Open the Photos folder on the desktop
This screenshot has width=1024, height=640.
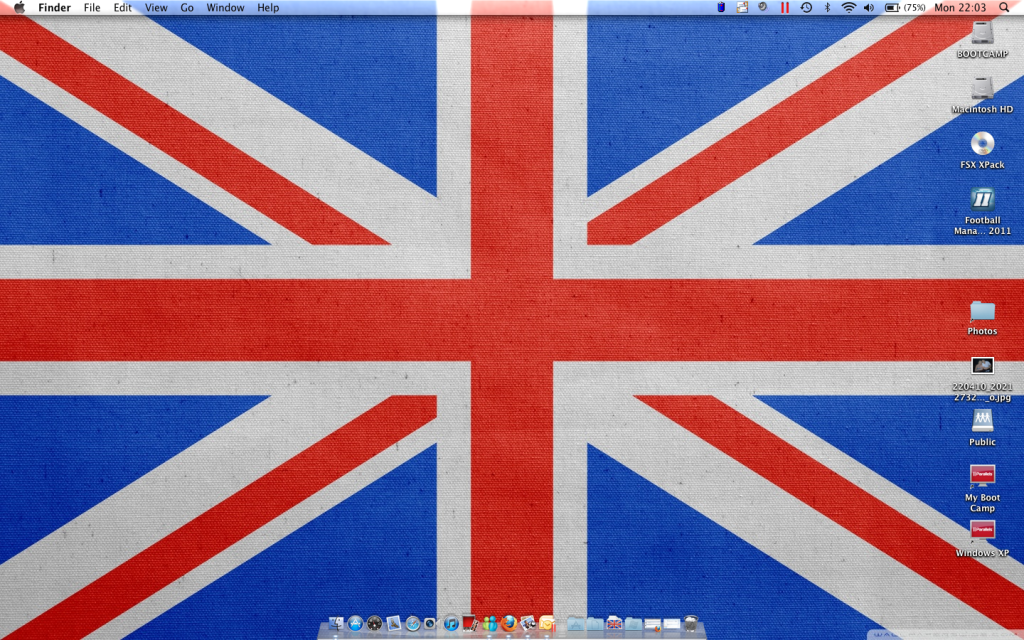pyautogui.click(x=981, y=310)
